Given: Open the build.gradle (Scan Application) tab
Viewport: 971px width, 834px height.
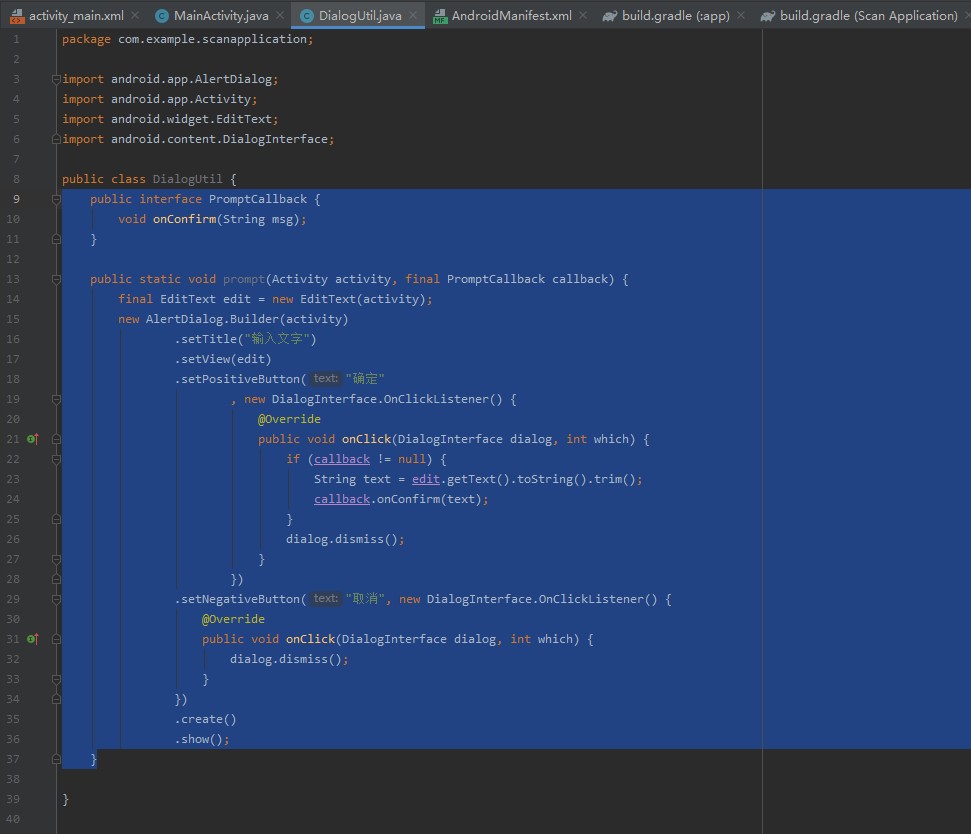Looking at the screenshot, I should 867,16.
